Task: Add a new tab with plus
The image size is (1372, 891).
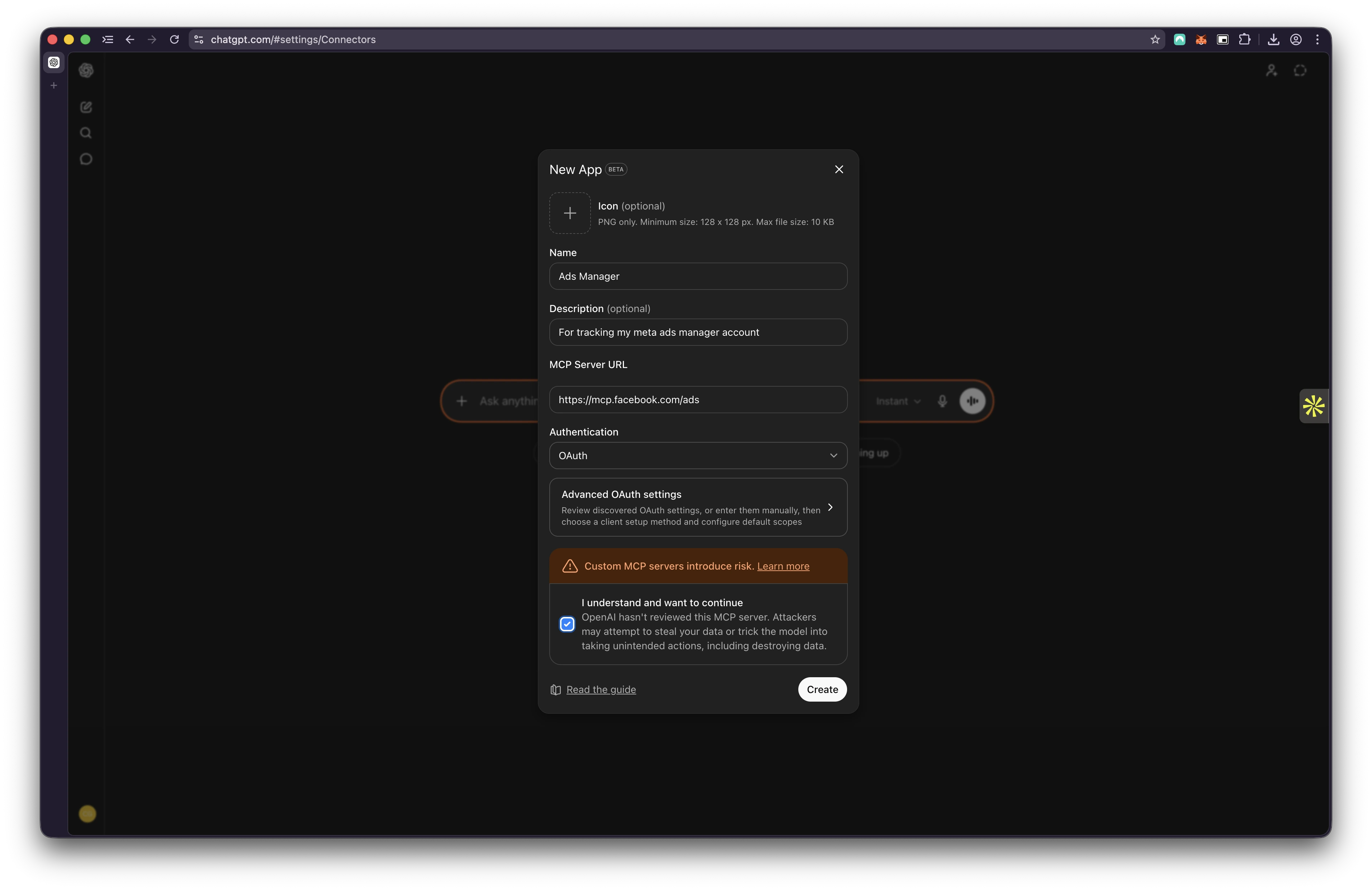Action: [x=53, y=85]
